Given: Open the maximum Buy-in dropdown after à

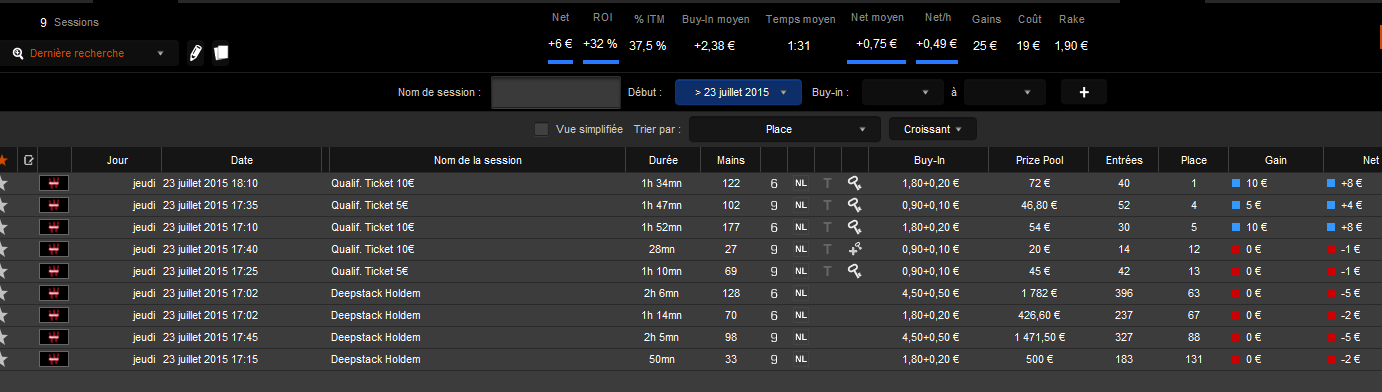Looking at the screenshot, I should [1005, 92].
